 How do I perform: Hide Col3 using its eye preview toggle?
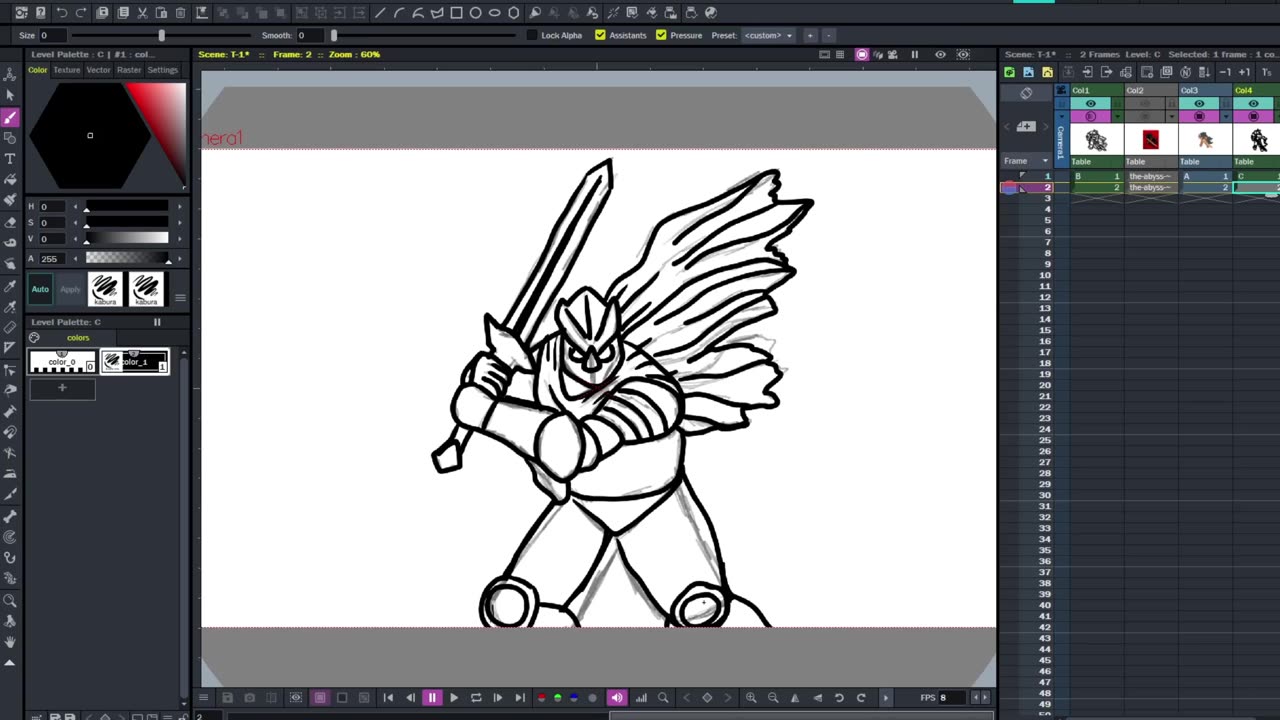[1199, 104]
